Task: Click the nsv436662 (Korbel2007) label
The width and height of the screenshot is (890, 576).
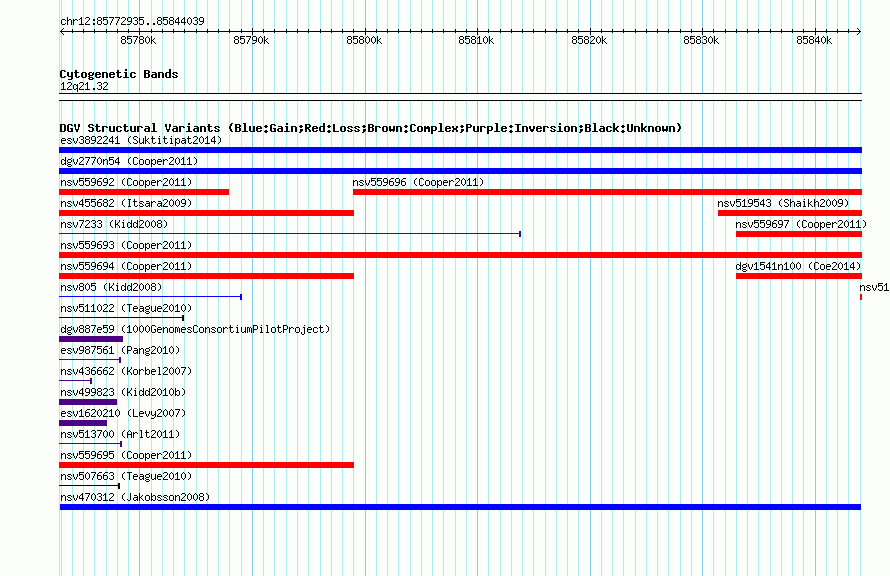Action: (126, 371)
